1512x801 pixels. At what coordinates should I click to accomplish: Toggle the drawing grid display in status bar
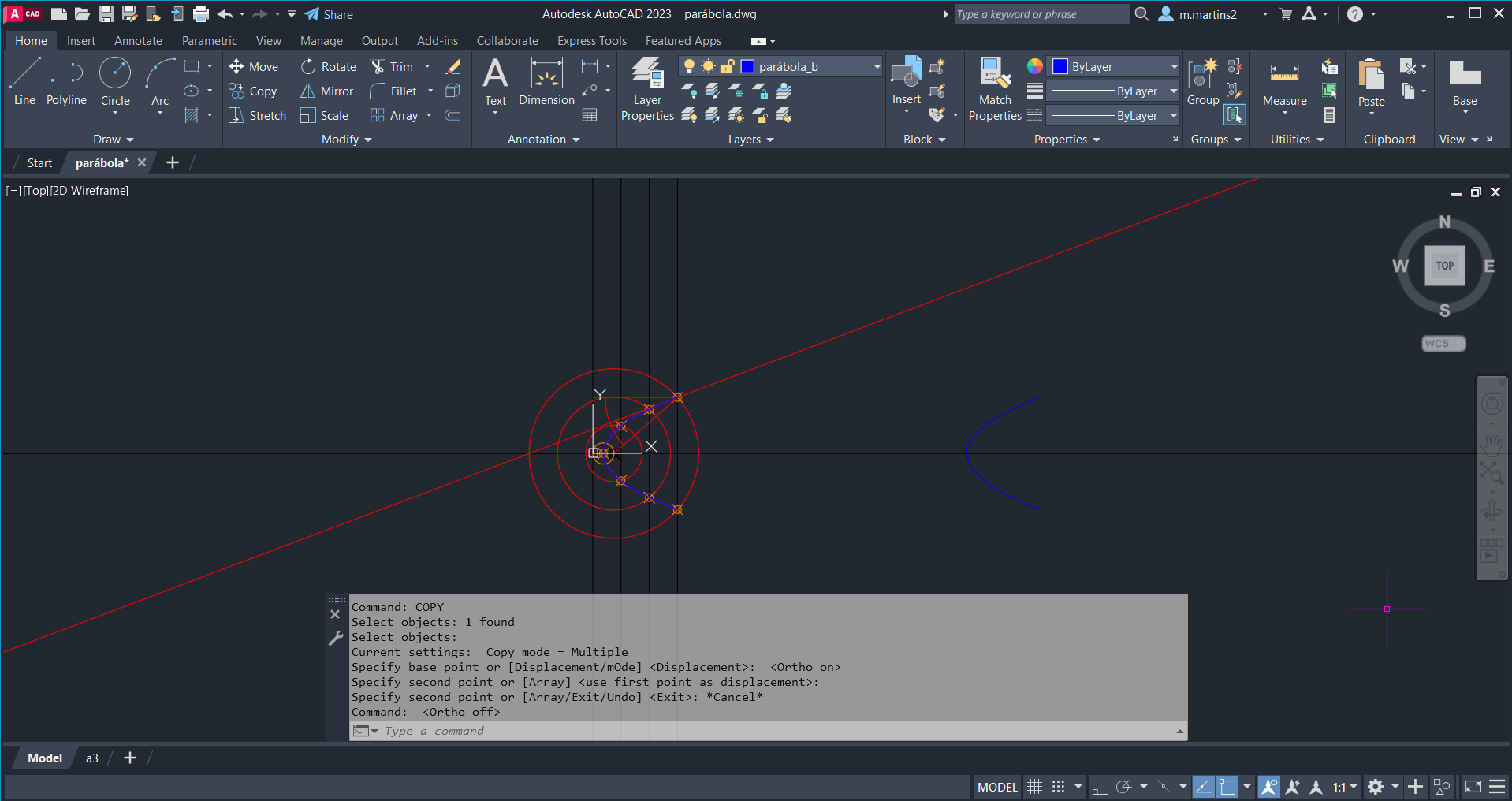[x=1034, y=787]
